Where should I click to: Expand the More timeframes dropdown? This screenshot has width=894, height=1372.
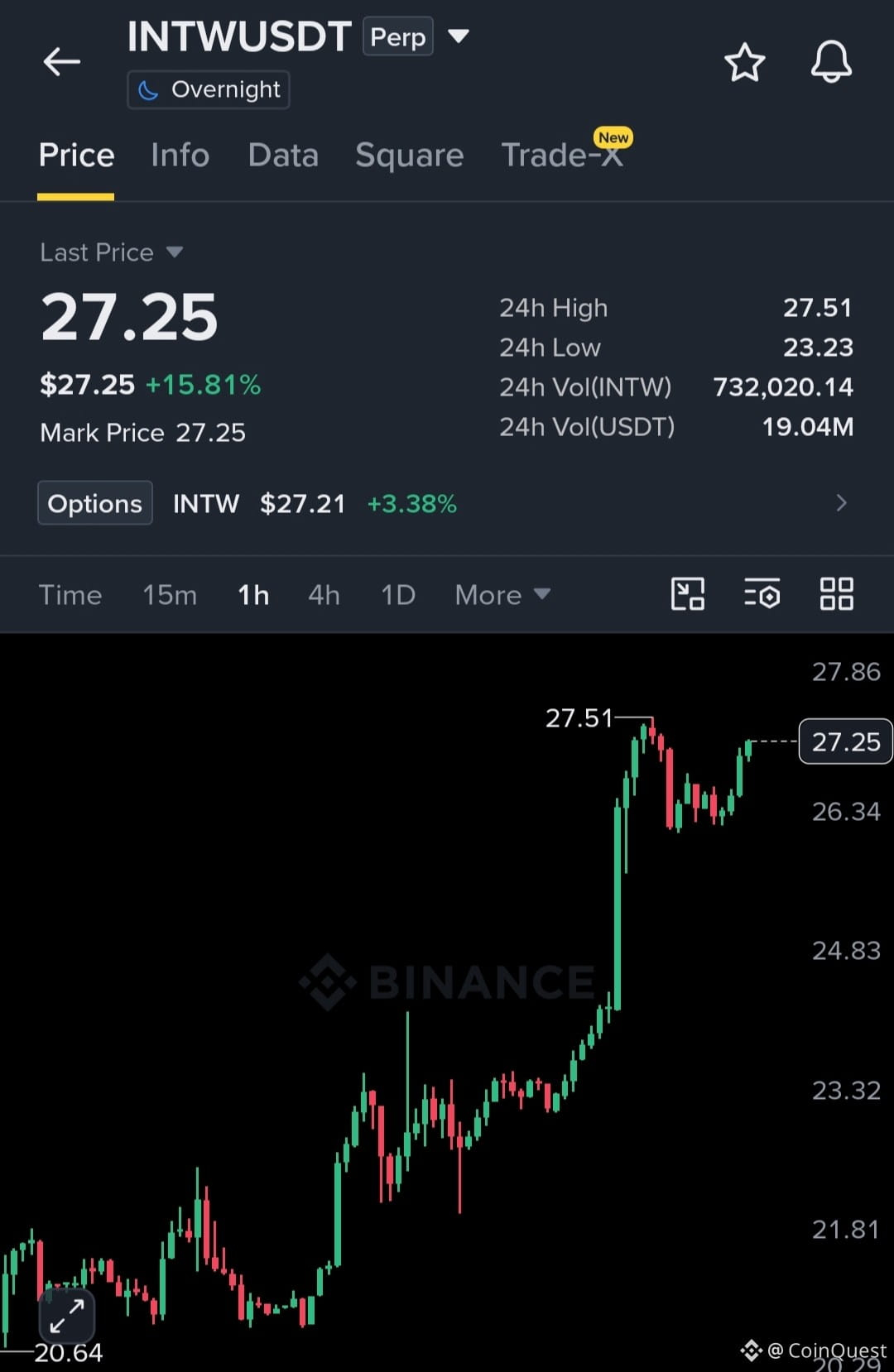(x=502, y=595)
